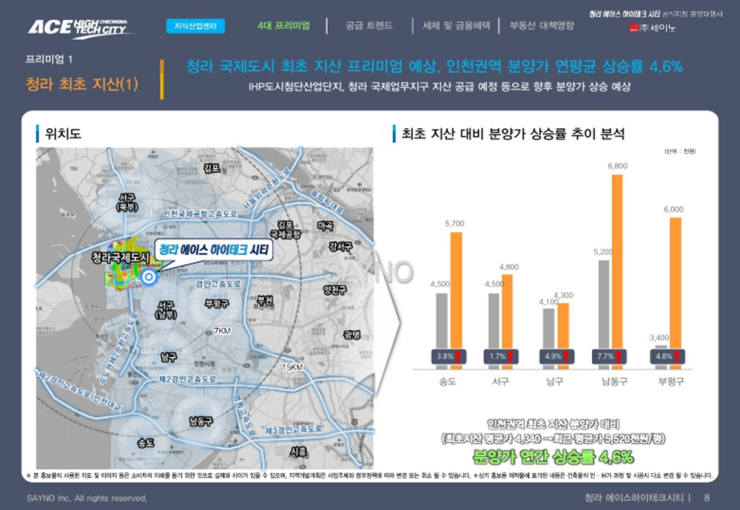Image resolution: width=740 pixels, height=510 pixels.
Task: Switch to the 공급 트렌드 tab
Action: coord(368,25)
